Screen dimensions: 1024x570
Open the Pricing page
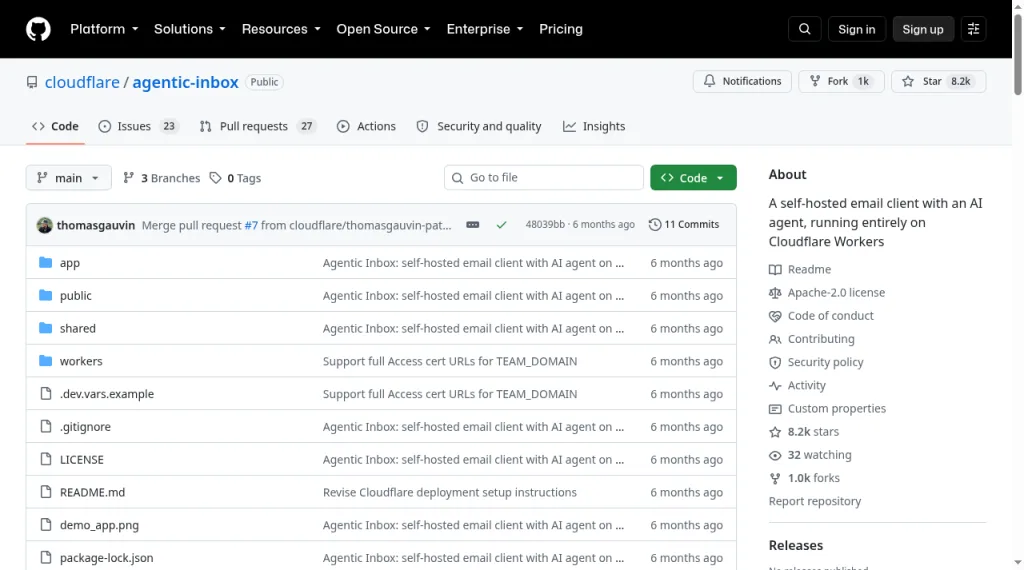561,29
